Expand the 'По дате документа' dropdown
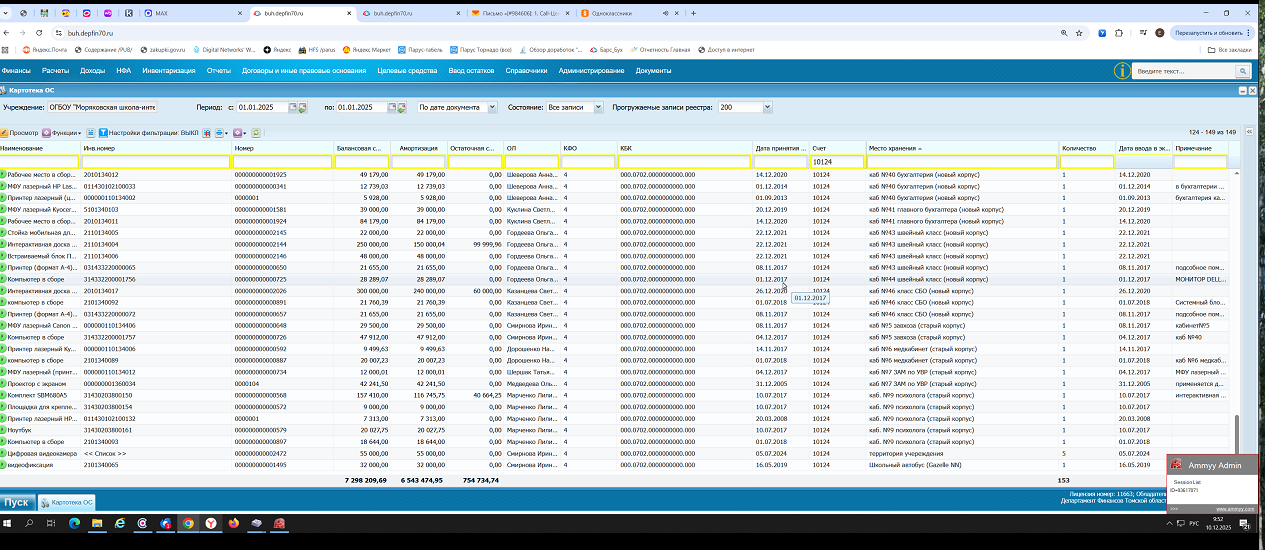 point(490,107)
